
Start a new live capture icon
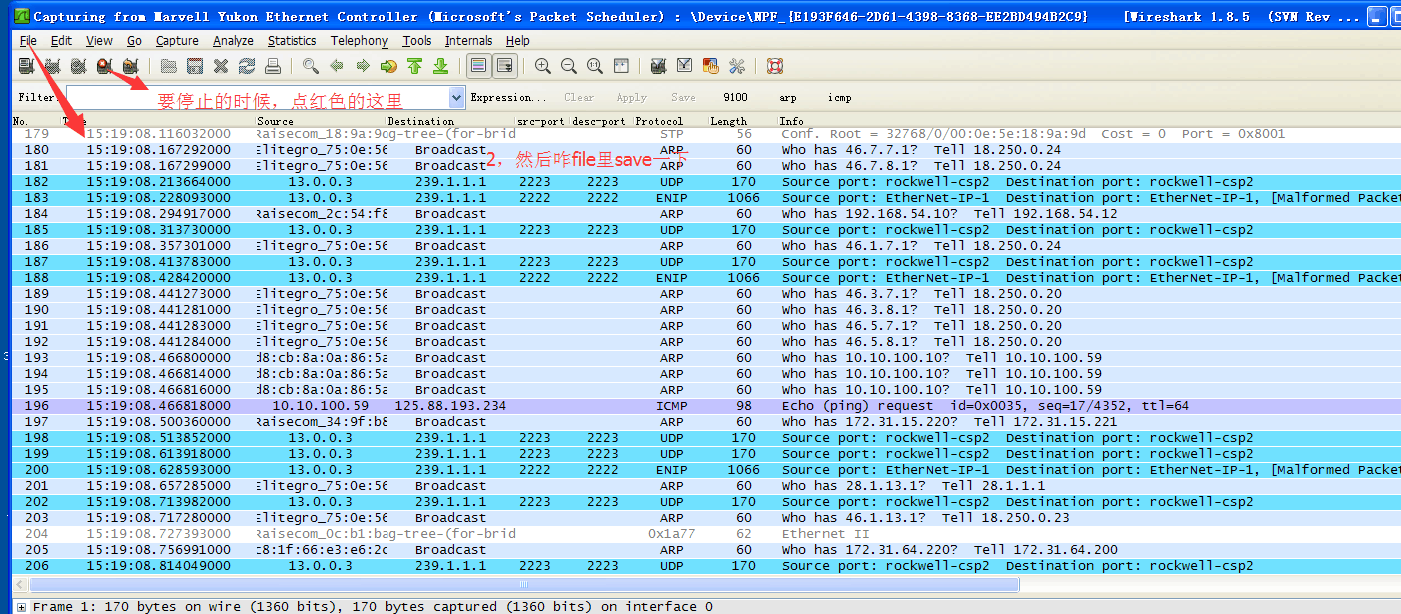78,66
